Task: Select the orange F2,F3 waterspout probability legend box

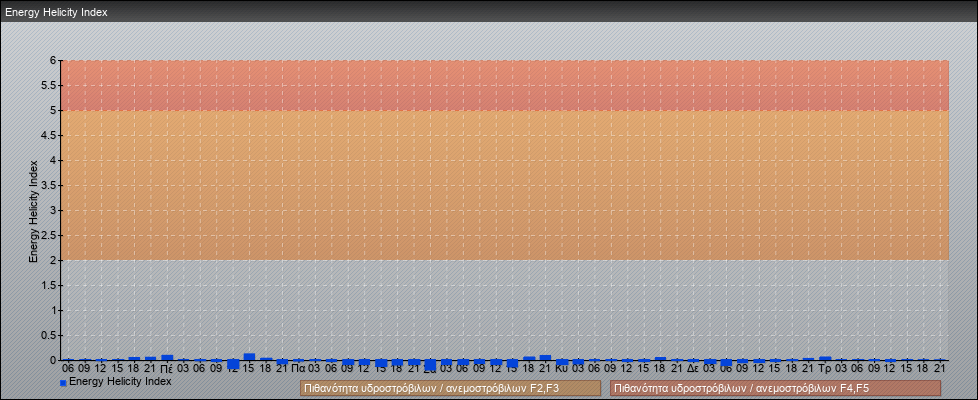Action: coord(450,388)
